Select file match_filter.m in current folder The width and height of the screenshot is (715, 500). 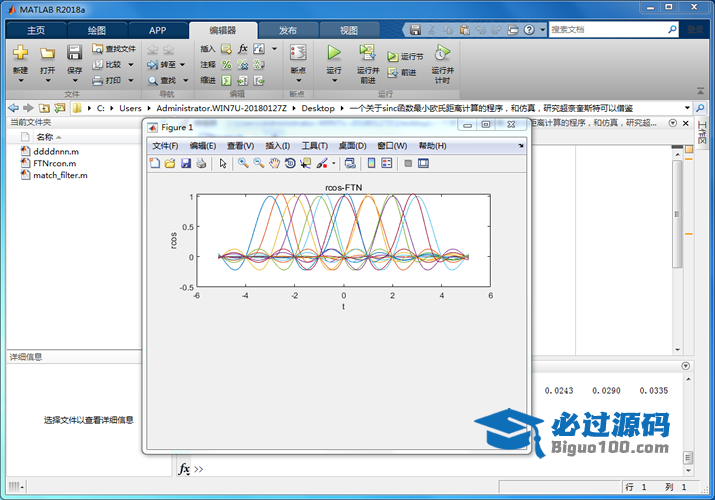[x=60, y=175]
